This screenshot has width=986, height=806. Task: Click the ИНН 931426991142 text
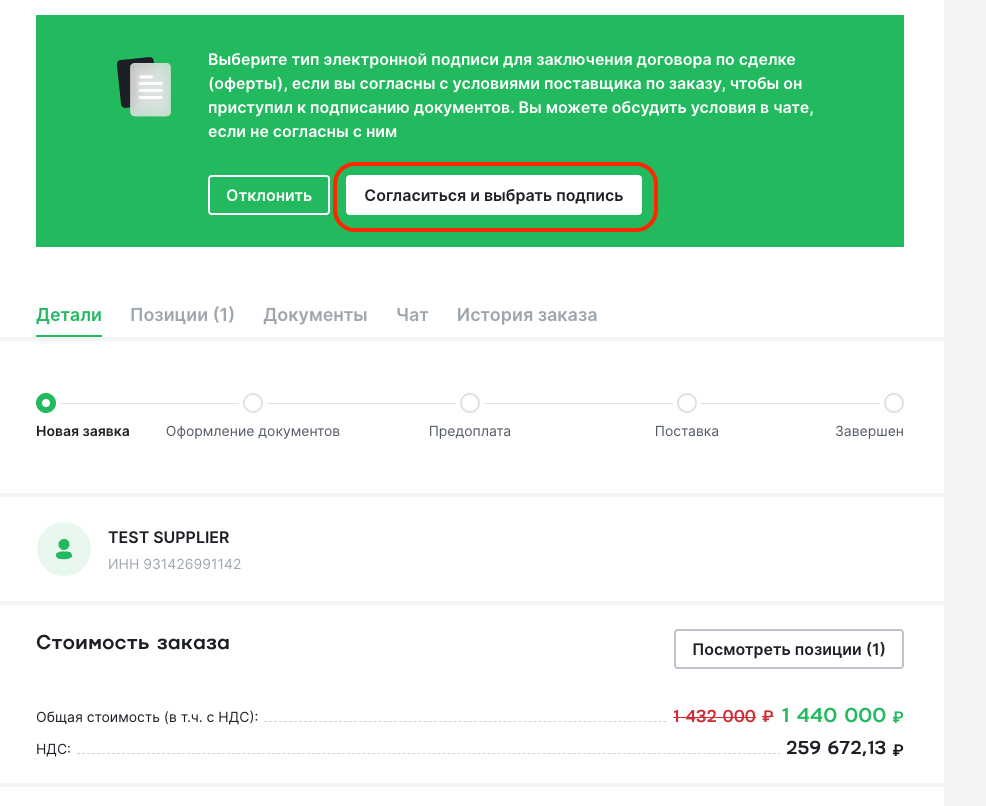[x=174, y=564]
